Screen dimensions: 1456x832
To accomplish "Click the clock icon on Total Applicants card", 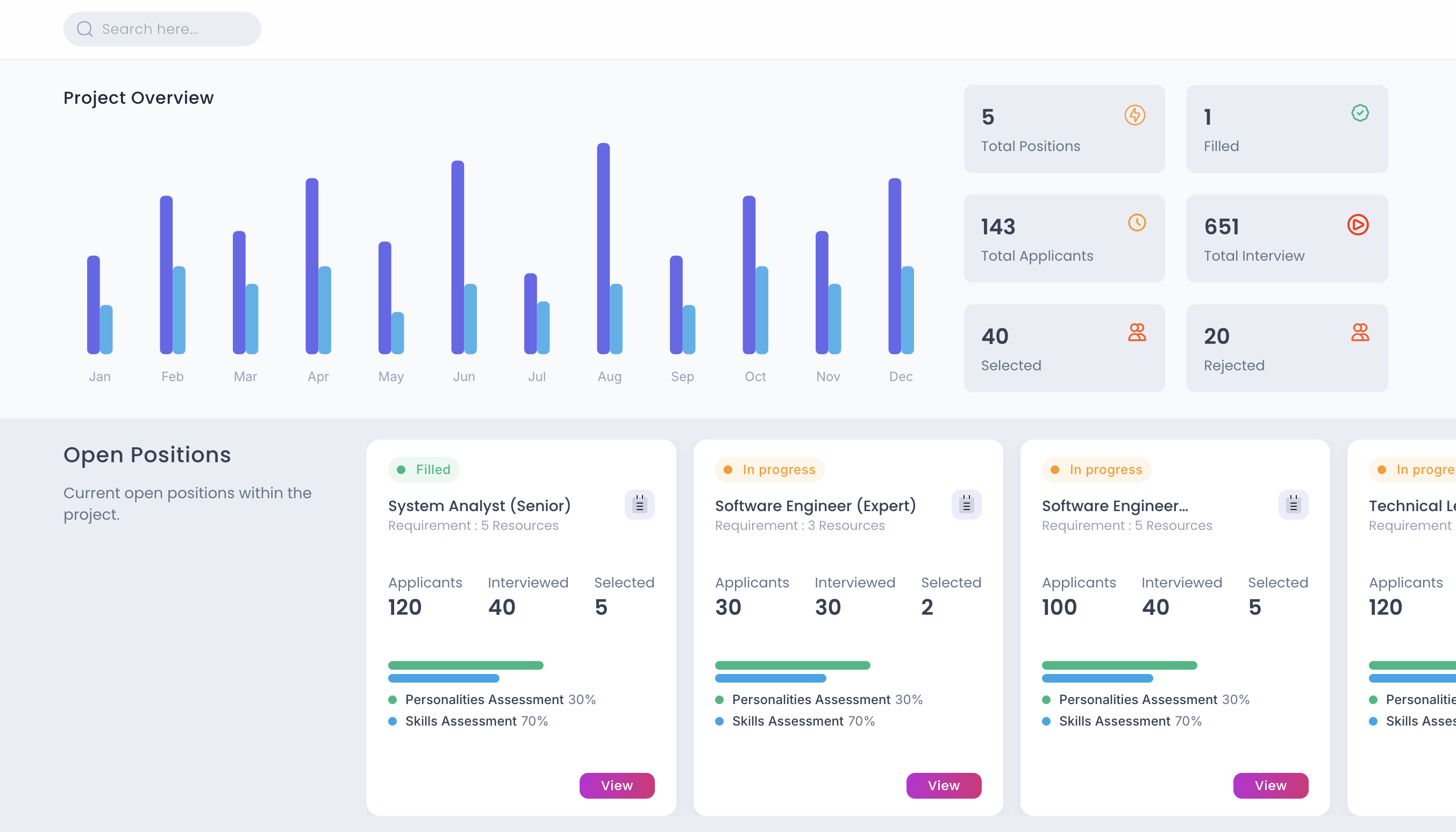I will tap(1137, 223).
